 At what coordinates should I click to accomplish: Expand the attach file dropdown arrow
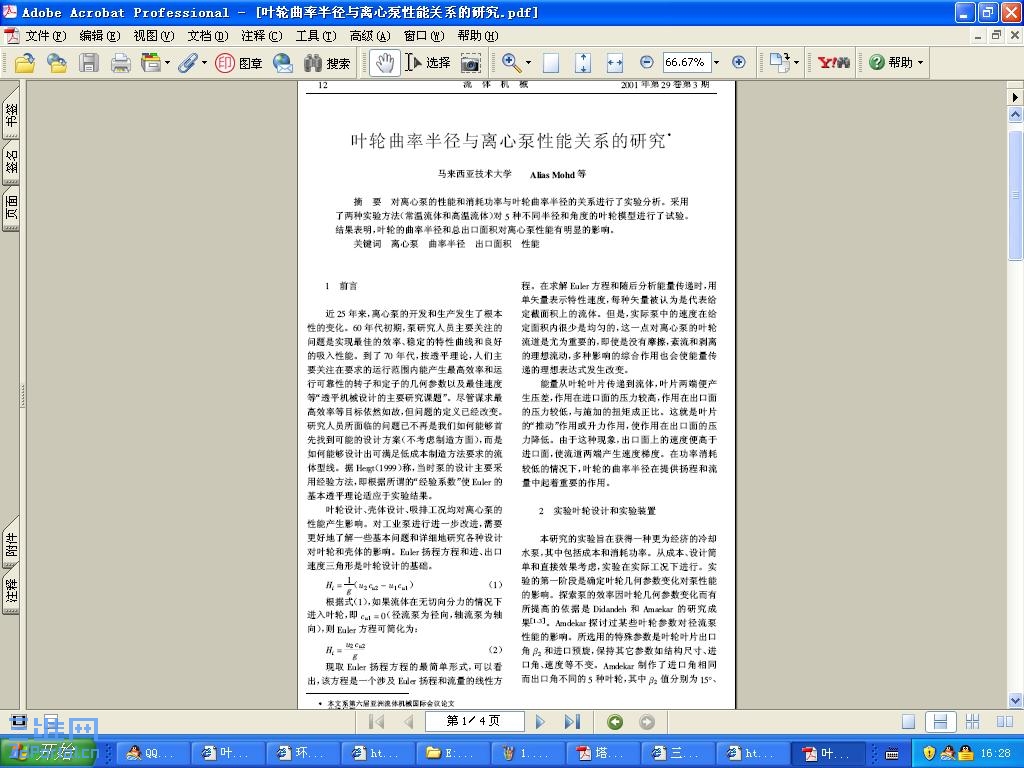(204, 63)
